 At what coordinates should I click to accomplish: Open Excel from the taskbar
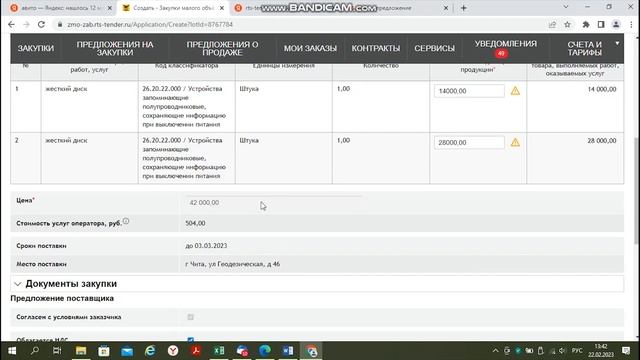[x=219, y=351]
